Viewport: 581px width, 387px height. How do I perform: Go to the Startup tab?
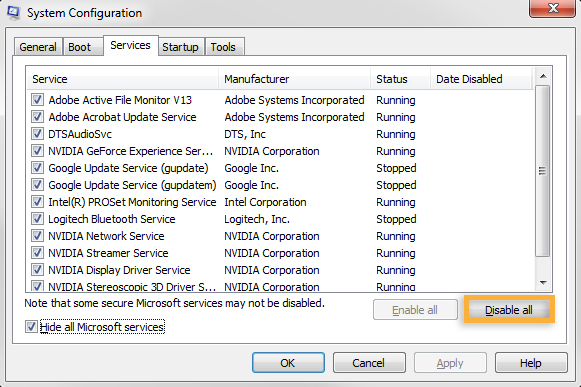[x=180, y=47]
